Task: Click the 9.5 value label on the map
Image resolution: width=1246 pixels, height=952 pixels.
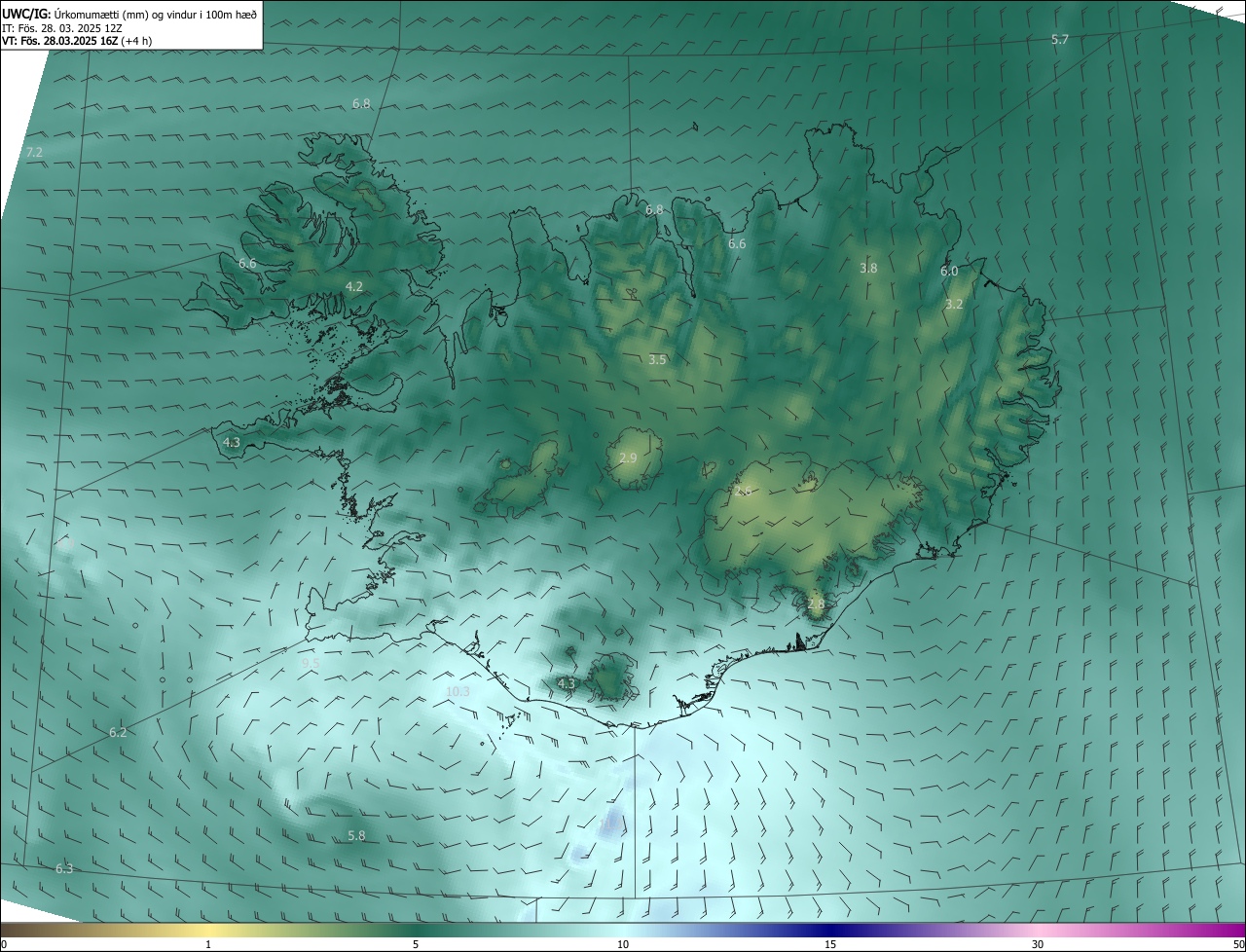Action: pos(311,663)
